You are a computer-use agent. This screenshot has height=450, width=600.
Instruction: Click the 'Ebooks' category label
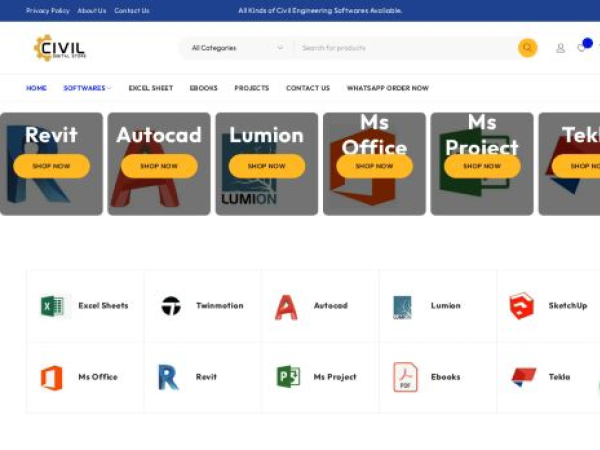click(446, 377)
